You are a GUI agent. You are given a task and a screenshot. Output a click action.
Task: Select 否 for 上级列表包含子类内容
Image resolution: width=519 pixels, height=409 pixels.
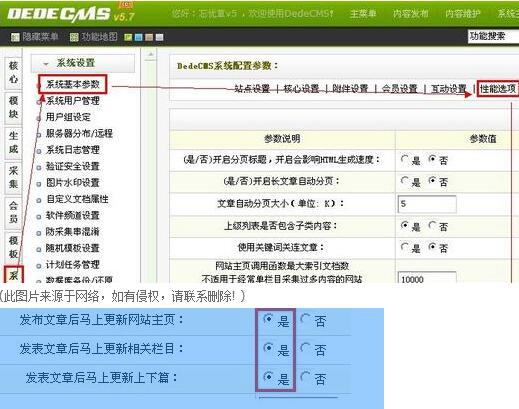point(432,226)
